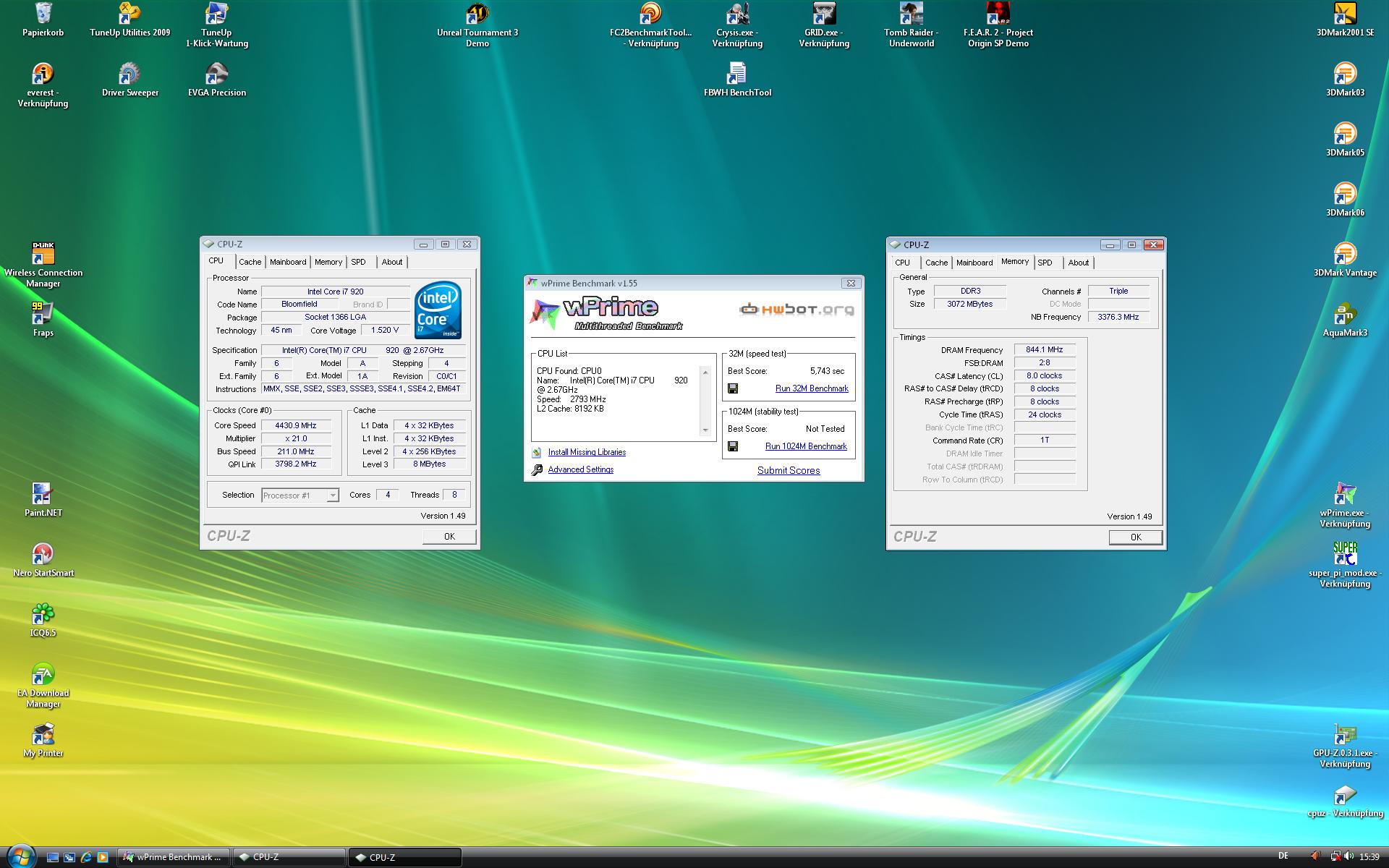Switch to CPU tab in right CPU-Z
Viewport: 1389px width, 868px height.
(903, 263)
